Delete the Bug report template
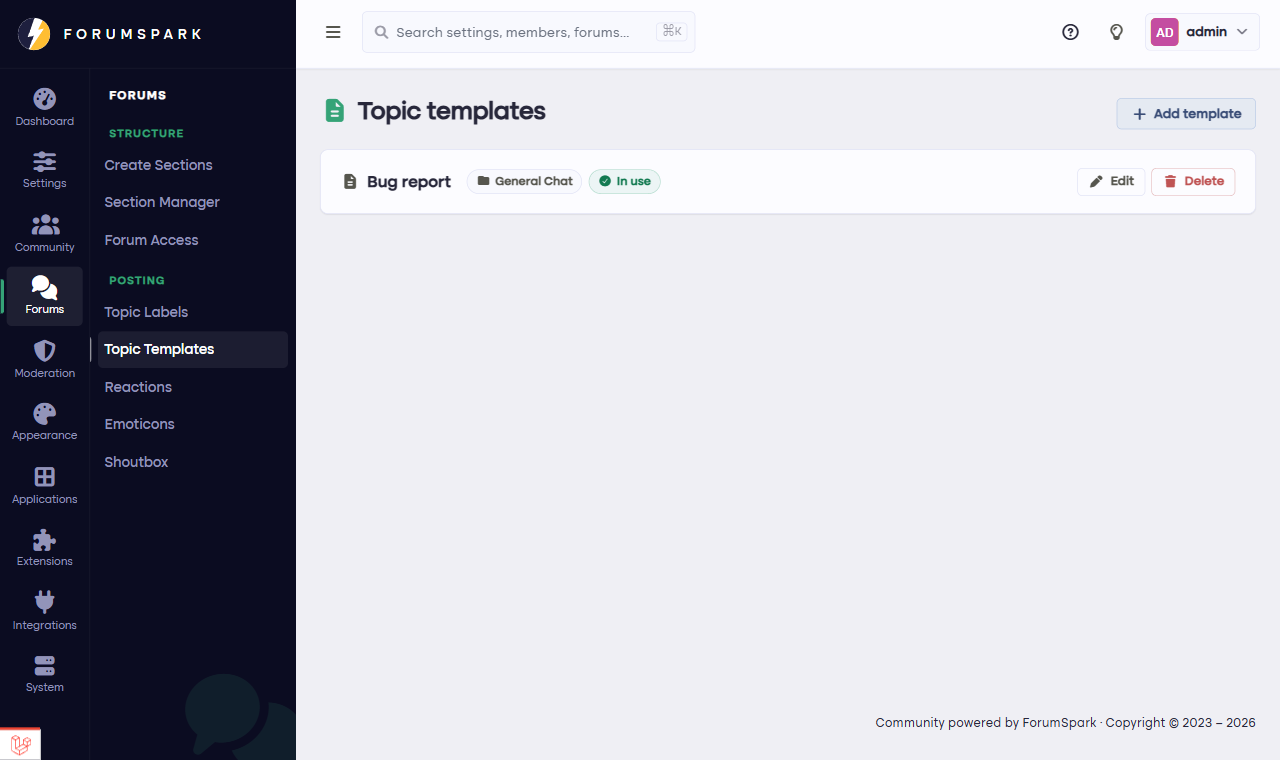The image size is (1280, 760). pos(1193,181)
